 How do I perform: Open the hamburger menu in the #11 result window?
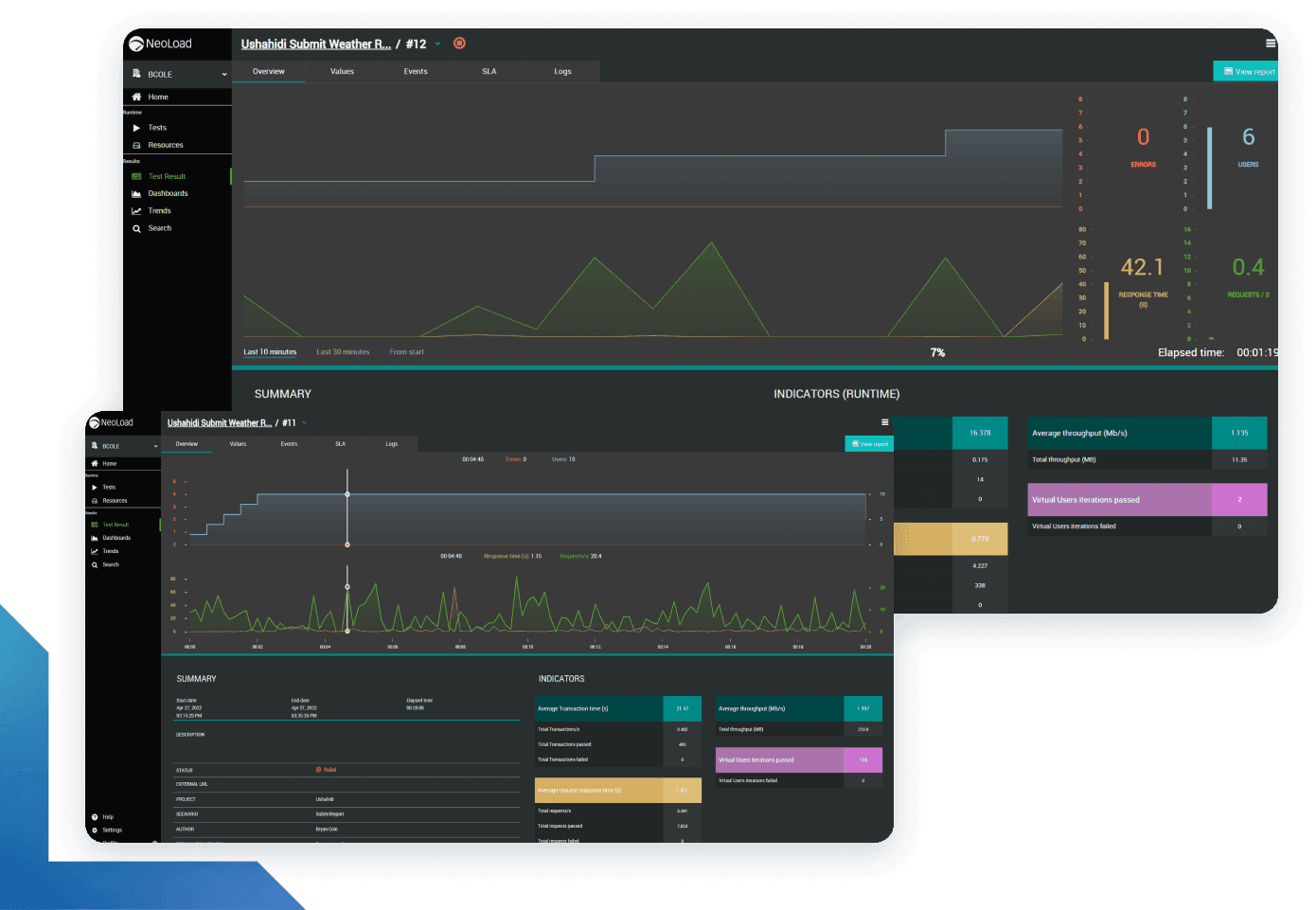pyautogui.click(x=885, y=422)
